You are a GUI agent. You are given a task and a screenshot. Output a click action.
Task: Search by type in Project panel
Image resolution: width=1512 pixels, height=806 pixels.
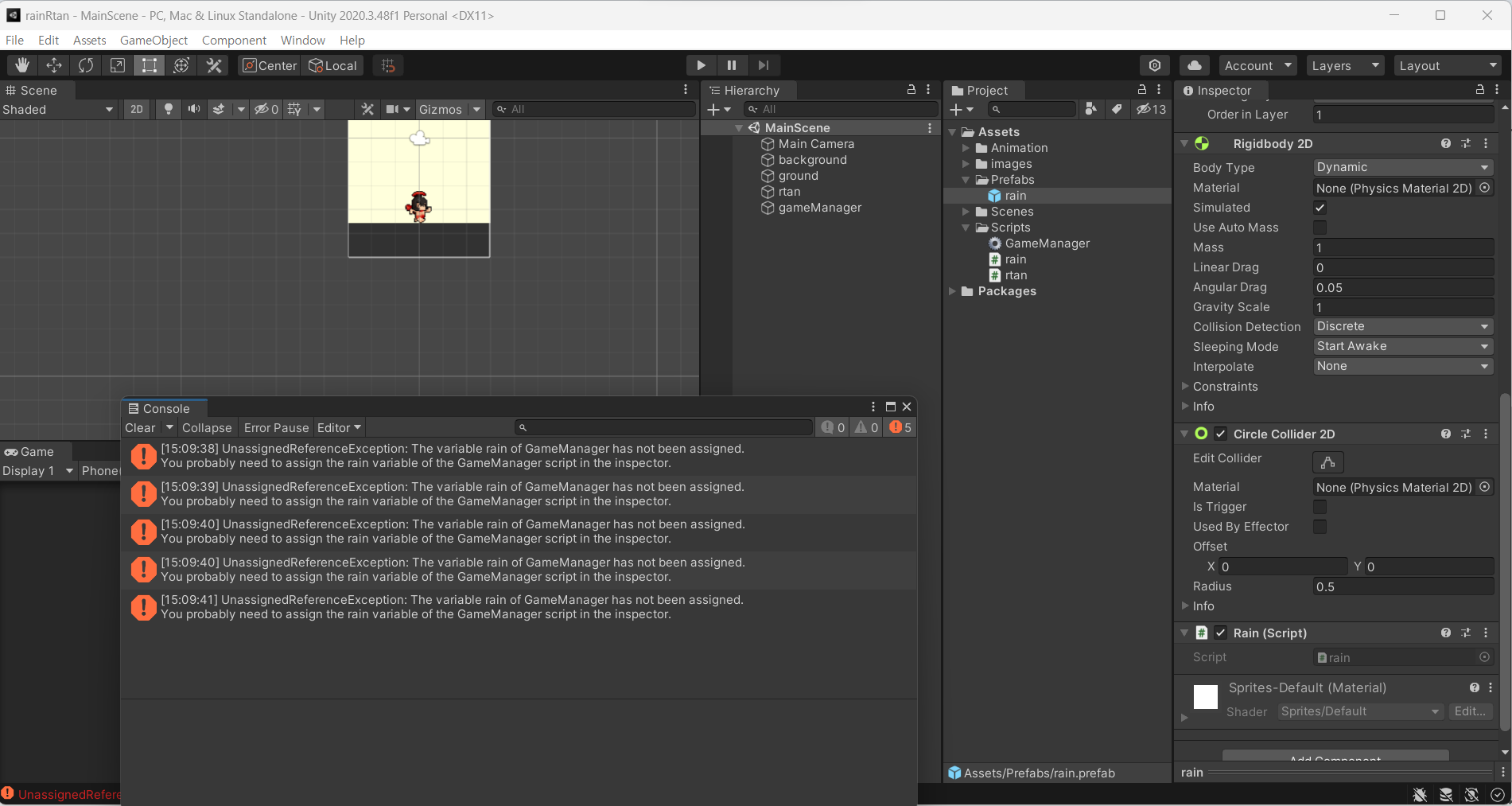click(x=1091, y=109)
